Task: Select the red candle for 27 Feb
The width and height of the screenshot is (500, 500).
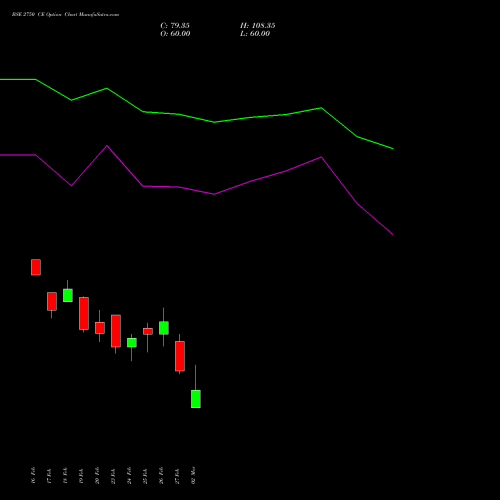Action: (180, 356)
